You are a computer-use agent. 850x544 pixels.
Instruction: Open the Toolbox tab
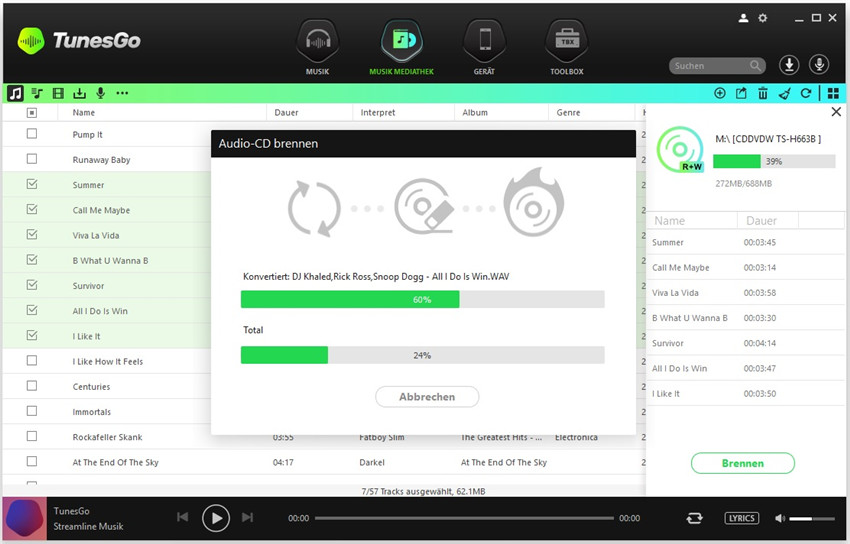click(566, 48)
